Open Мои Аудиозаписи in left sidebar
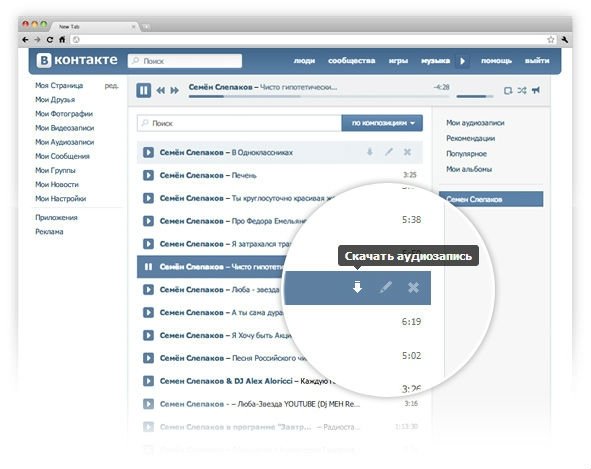The height and width of the screenshot is (469, 591). [64, 142]
